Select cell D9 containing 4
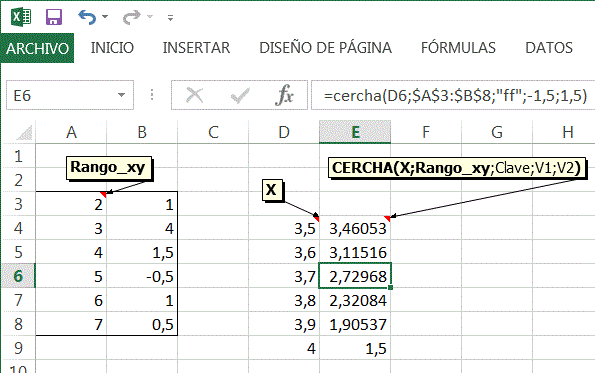This screenshot has width=595, height=373. tap(284, 348)
